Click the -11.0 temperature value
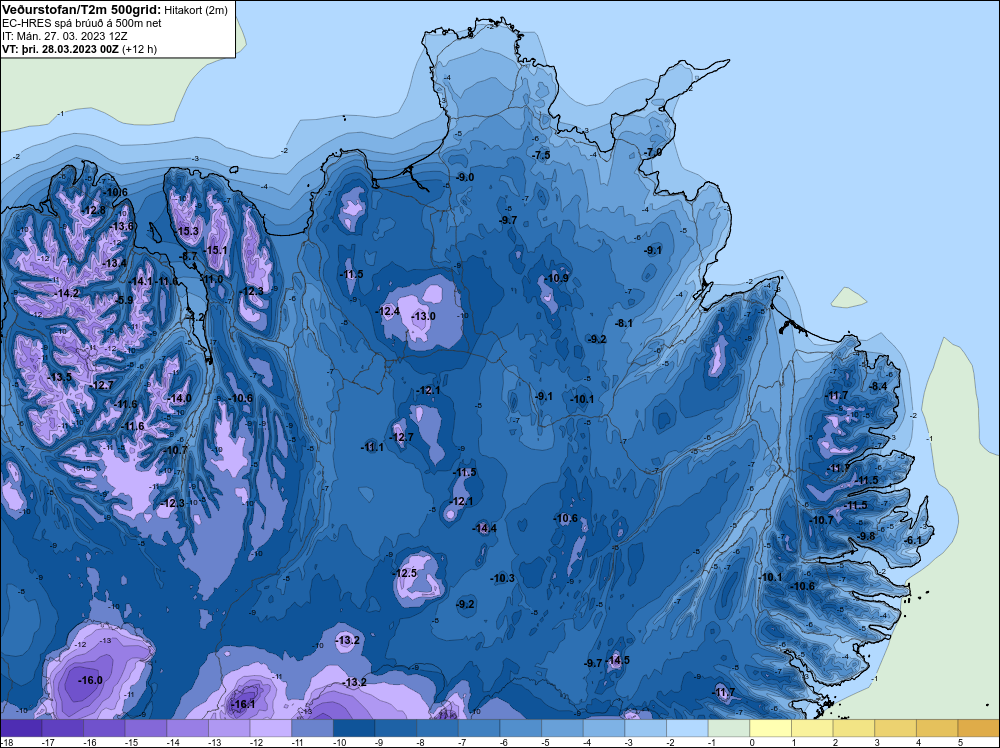Viewport: 1000px width, 748px height. point(212,279)
